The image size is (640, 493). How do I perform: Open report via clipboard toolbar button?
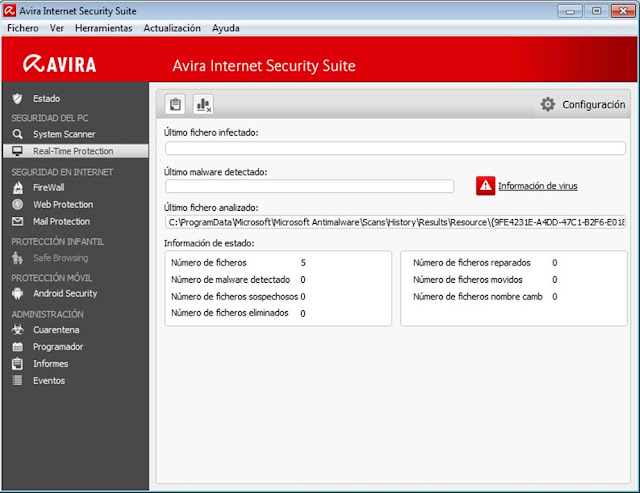coord(175,104)
